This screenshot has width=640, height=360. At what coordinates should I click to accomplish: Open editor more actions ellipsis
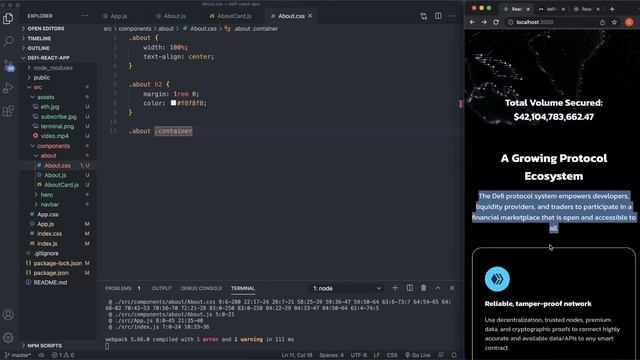point(452,16)
